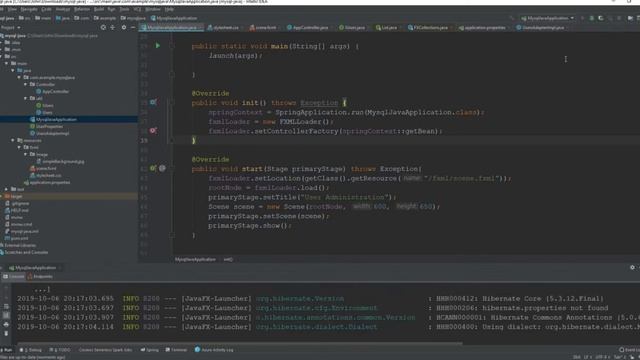
Task: Collapse the com.example.mysqljava package
Action: click(19, 77)
